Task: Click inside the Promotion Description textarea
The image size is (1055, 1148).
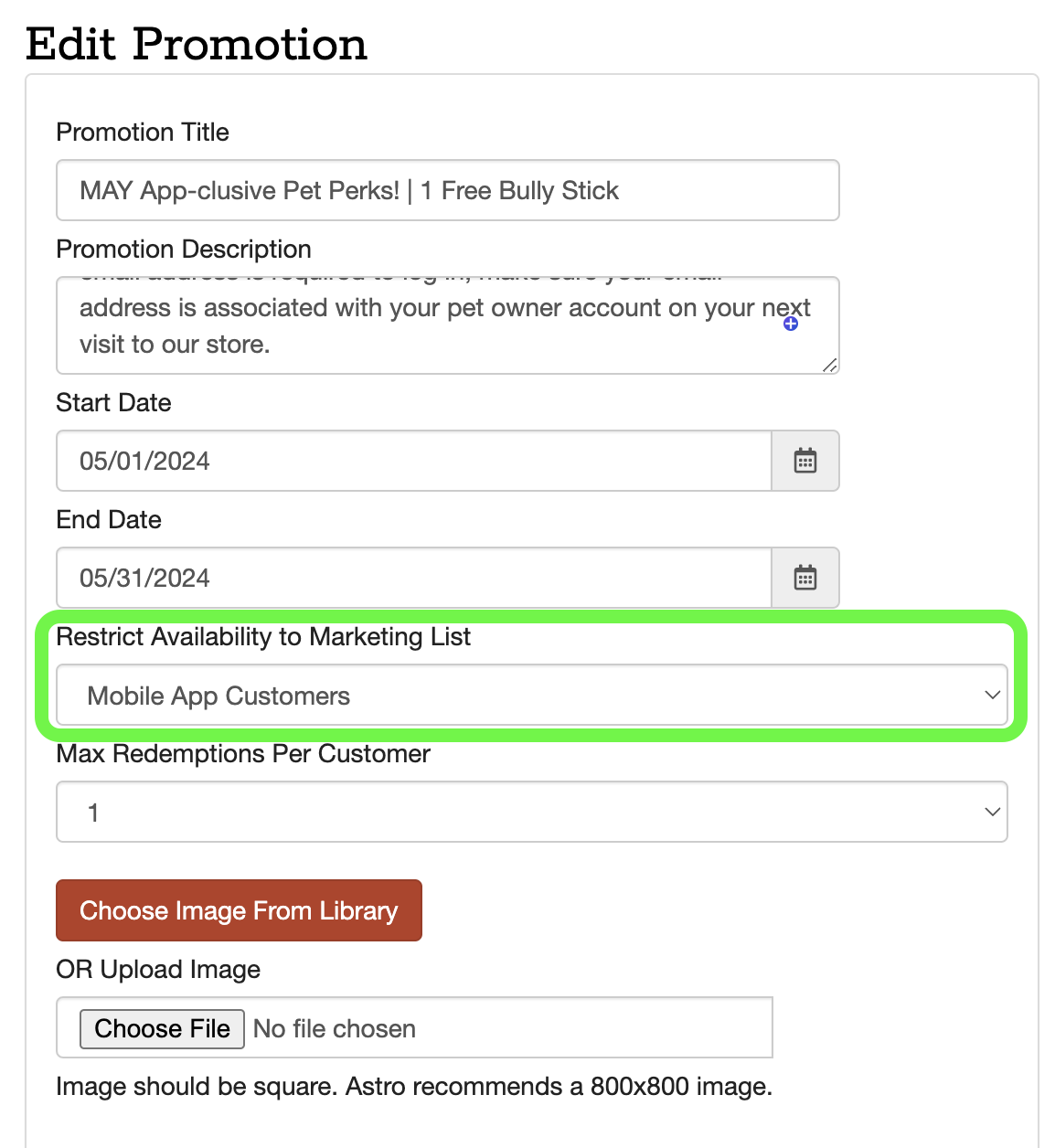Action: coord(430,325)
